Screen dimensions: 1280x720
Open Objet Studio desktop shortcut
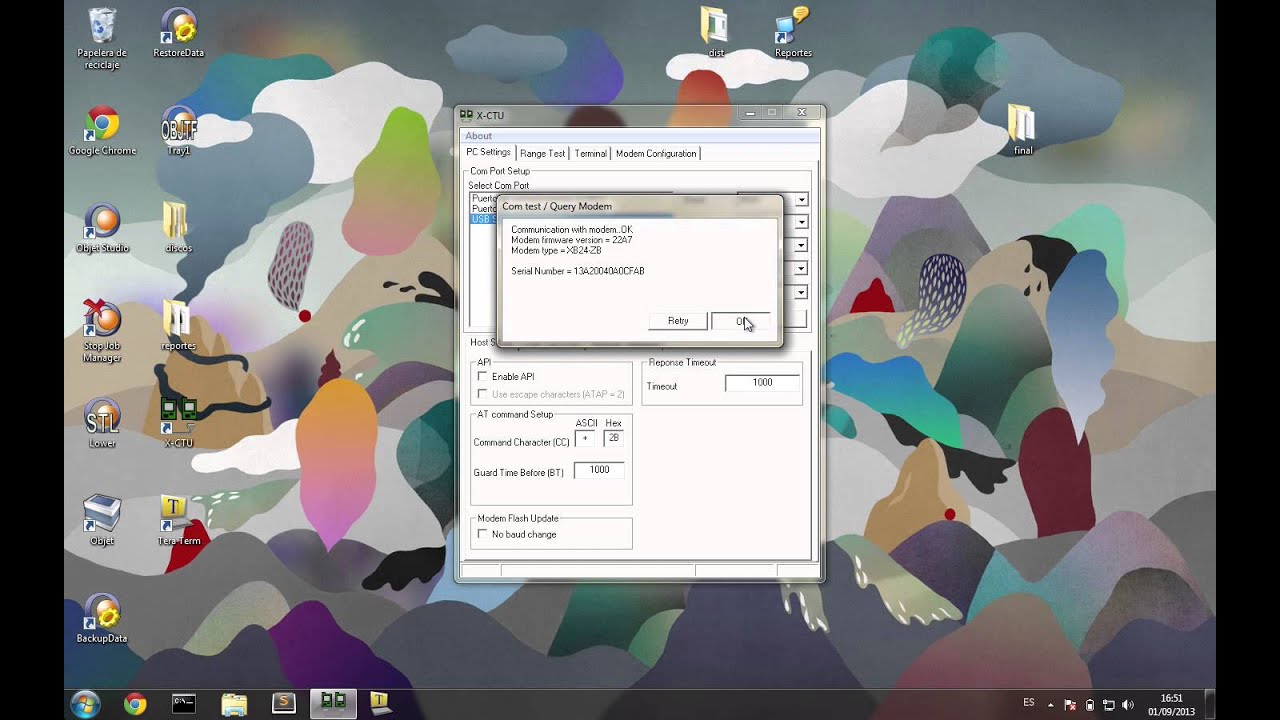coord(102,229)
